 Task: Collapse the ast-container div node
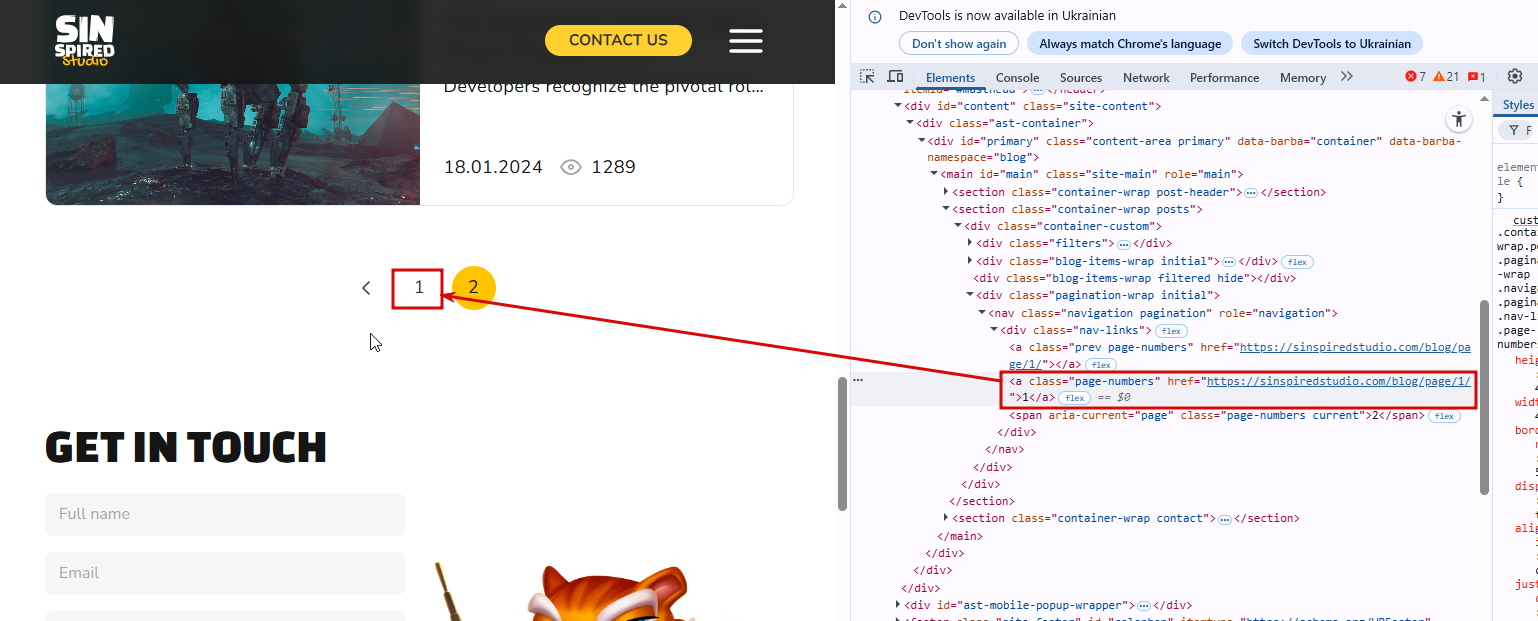[910, 123]
